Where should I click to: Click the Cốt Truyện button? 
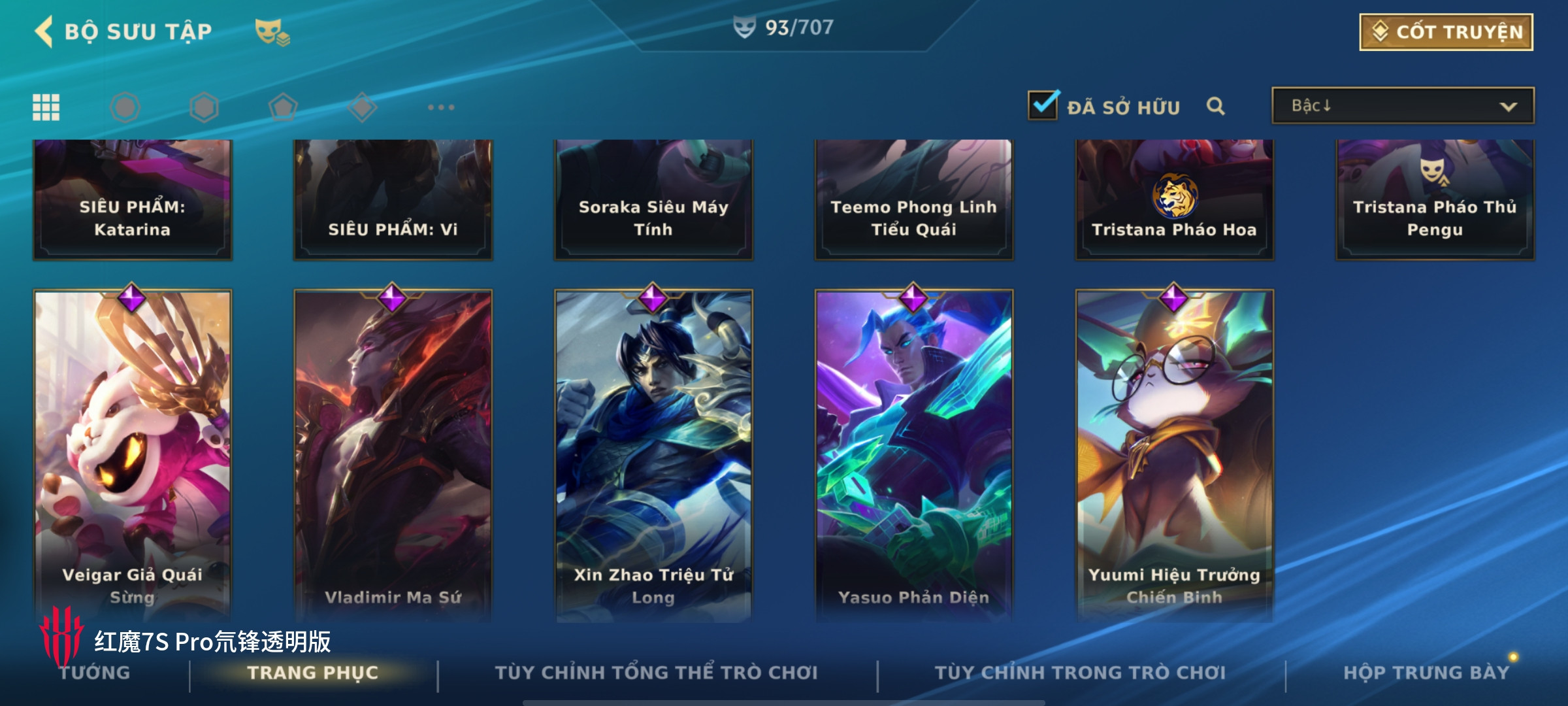coord(1446,32)
